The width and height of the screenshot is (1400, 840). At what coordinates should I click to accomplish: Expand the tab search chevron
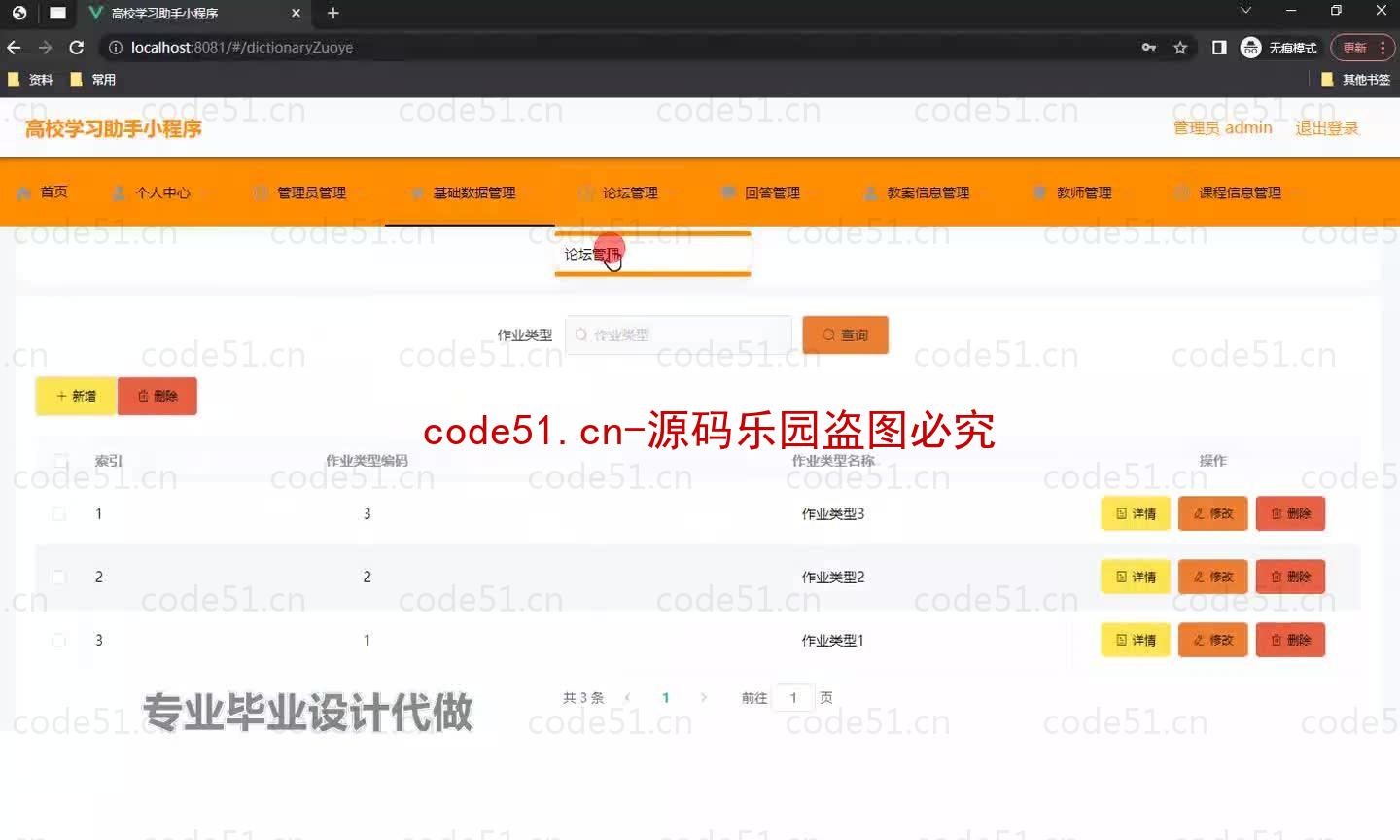(1245, 11)
